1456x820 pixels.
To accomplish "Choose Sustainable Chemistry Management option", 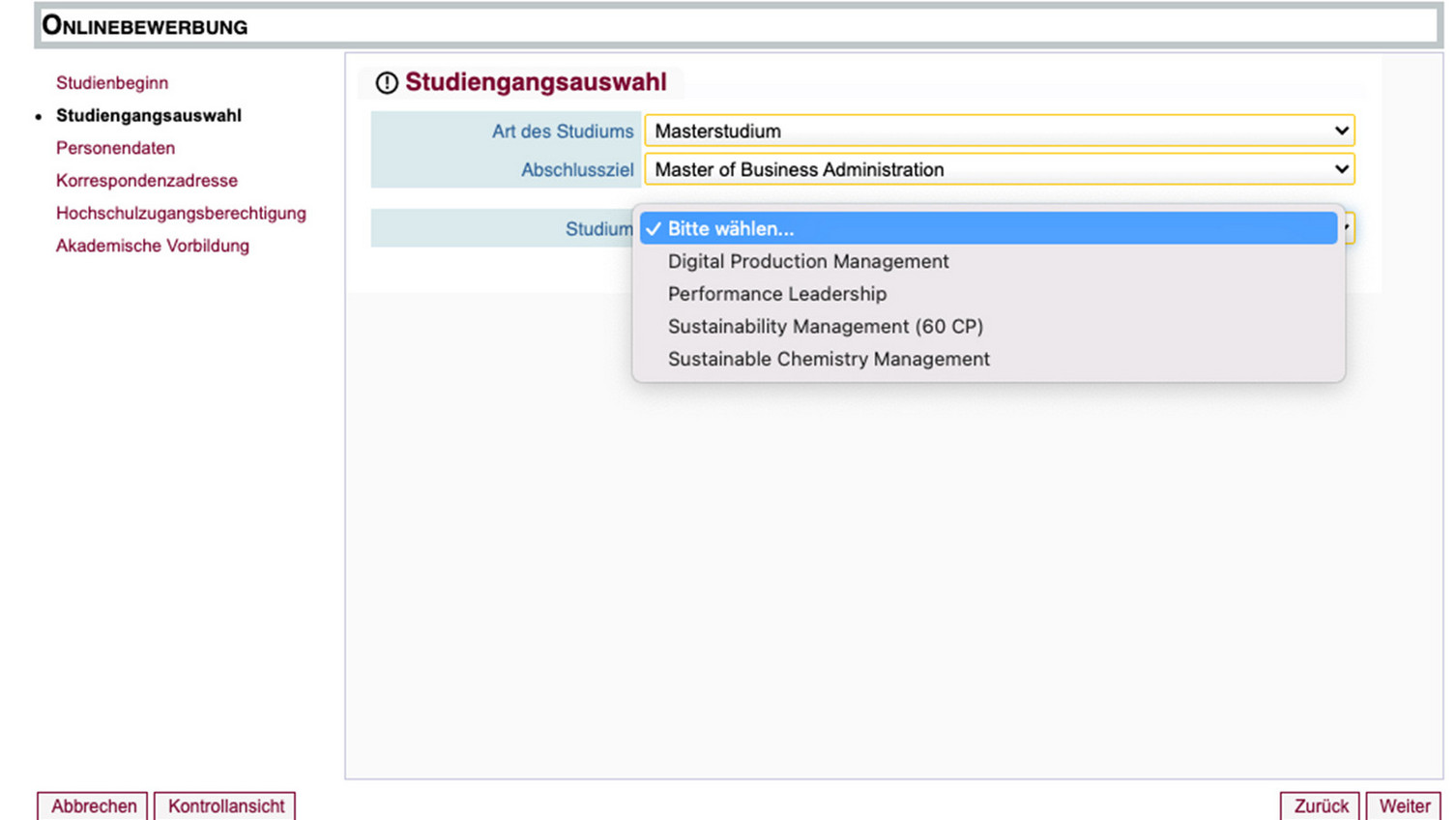I will tap(829, 360).
